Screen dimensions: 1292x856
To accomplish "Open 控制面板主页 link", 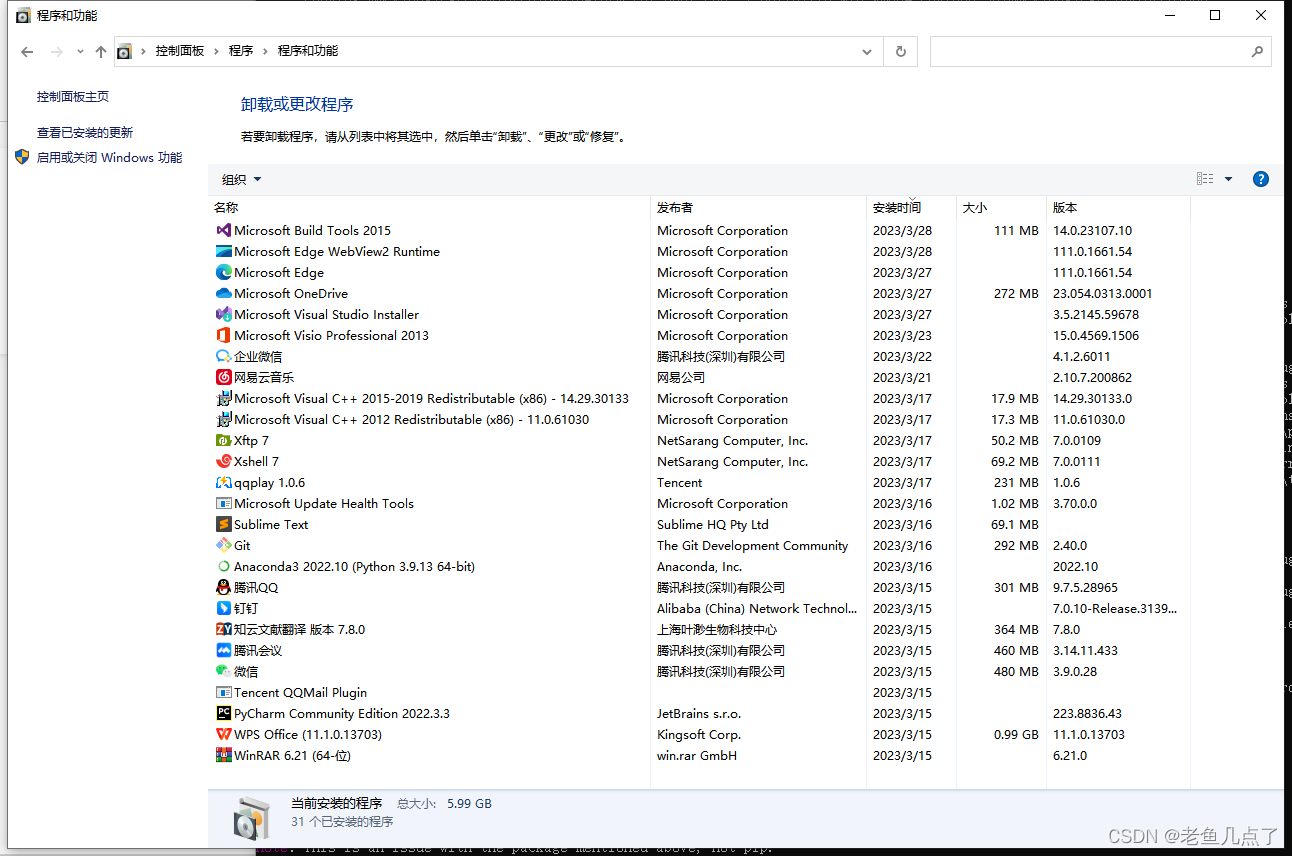I will (x=73, y=97).
